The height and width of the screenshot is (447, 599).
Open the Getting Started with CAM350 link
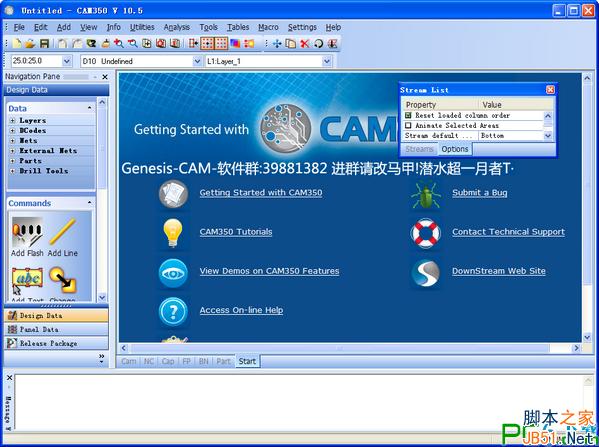tap(261, 193)
